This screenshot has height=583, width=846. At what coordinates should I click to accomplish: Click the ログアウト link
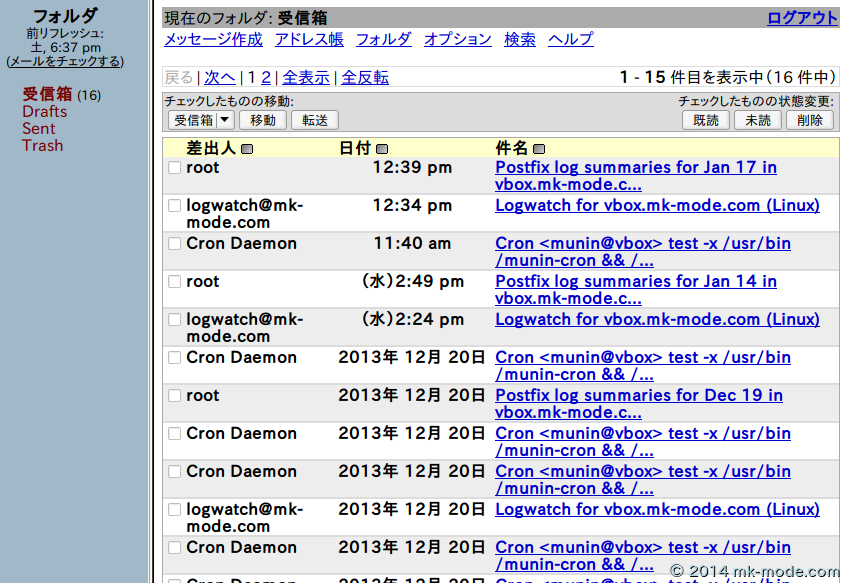coord(802,18)
